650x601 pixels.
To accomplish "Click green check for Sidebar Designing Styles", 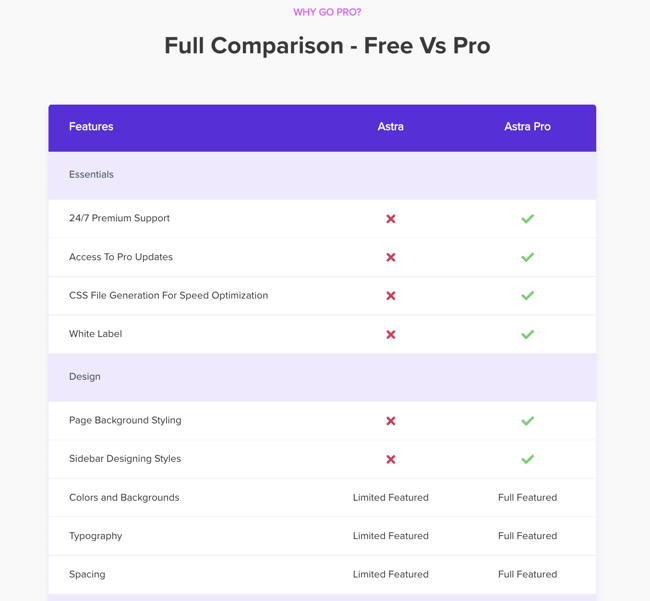I will [527, 459].
